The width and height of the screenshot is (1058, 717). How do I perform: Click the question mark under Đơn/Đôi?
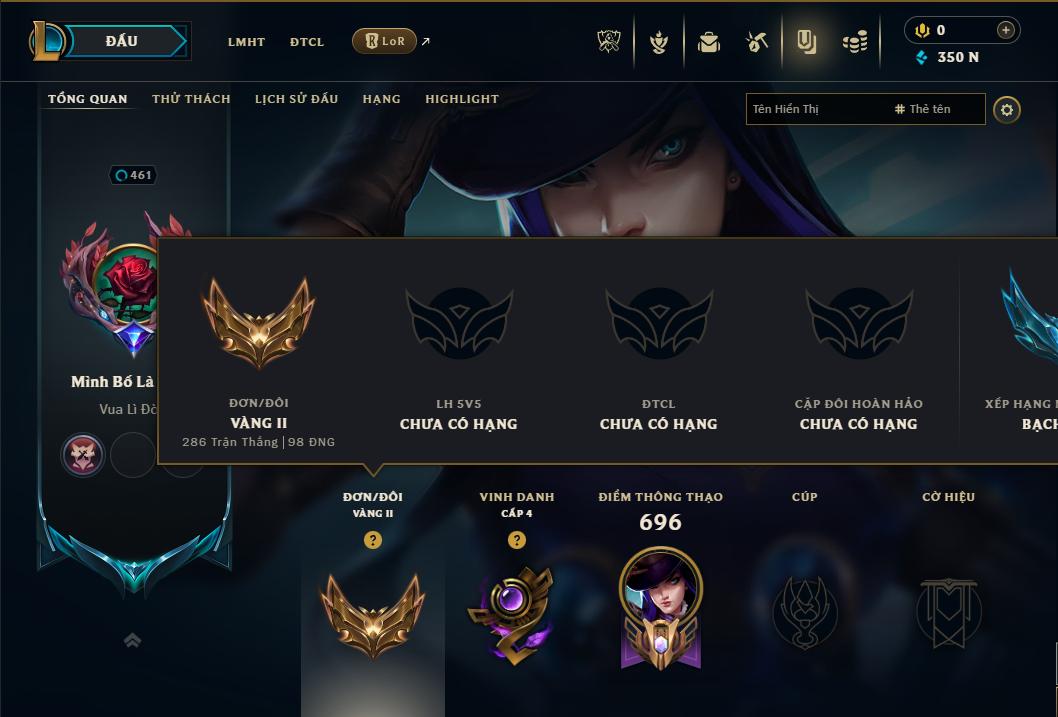click(x=372, y=540)
